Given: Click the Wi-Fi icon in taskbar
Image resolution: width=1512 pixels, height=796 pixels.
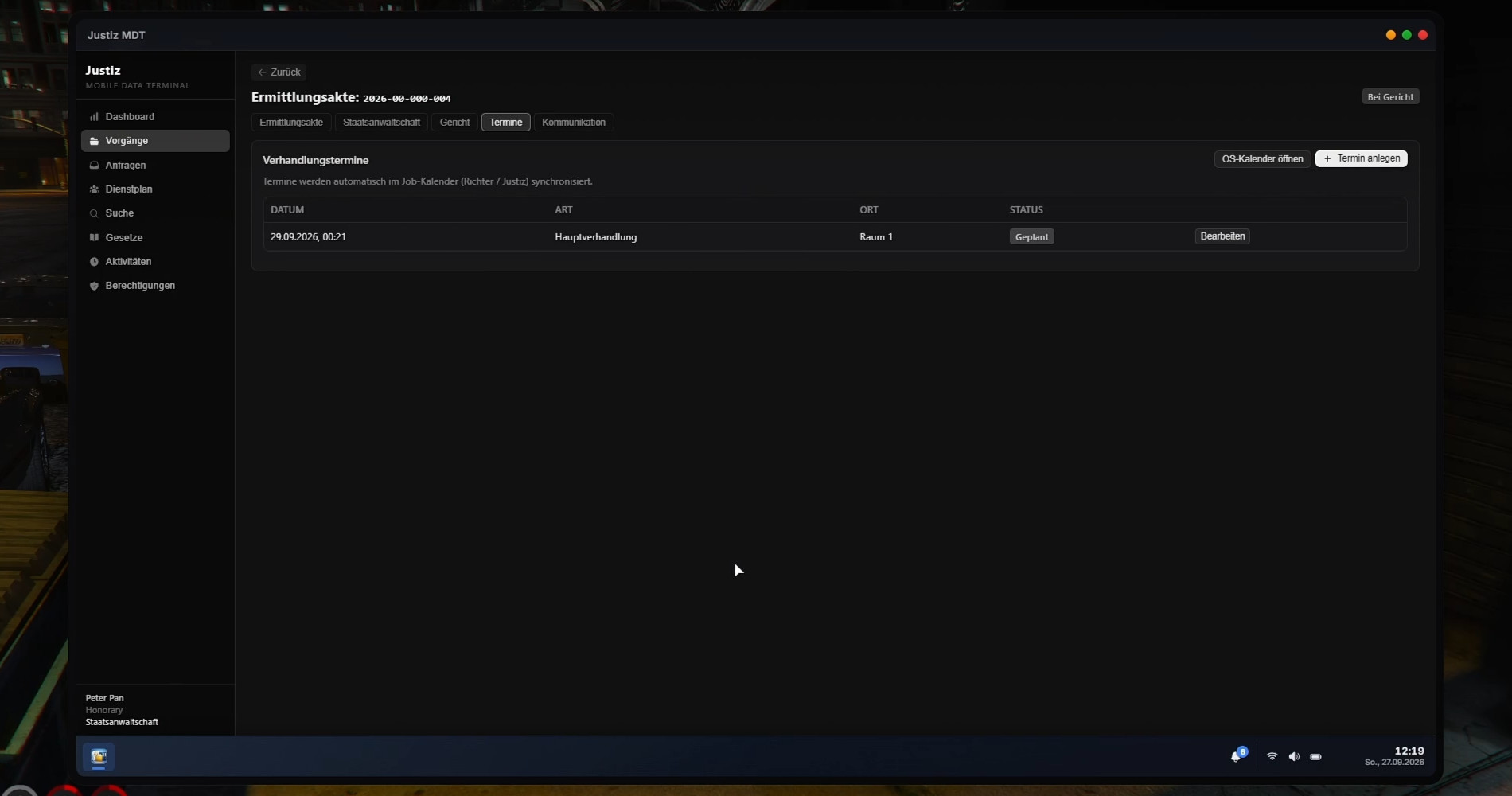Looking at the screenshot, I should 1272,757.
